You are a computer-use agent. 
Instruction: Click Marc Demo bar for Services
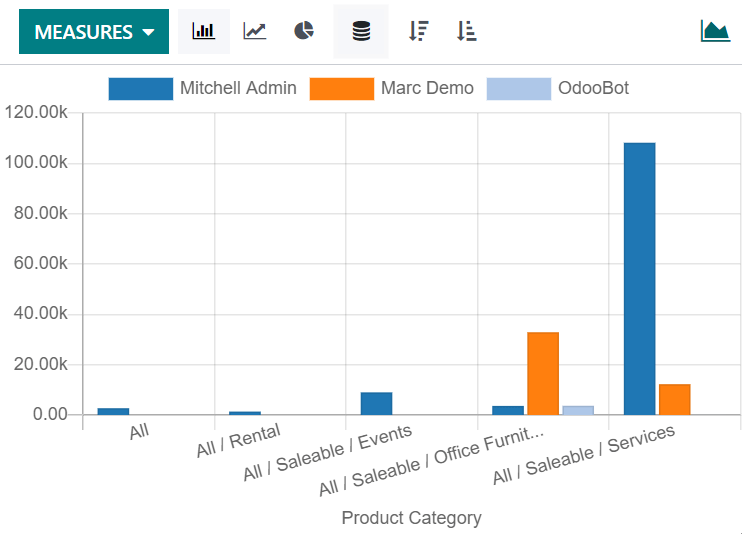click(674, 399)
